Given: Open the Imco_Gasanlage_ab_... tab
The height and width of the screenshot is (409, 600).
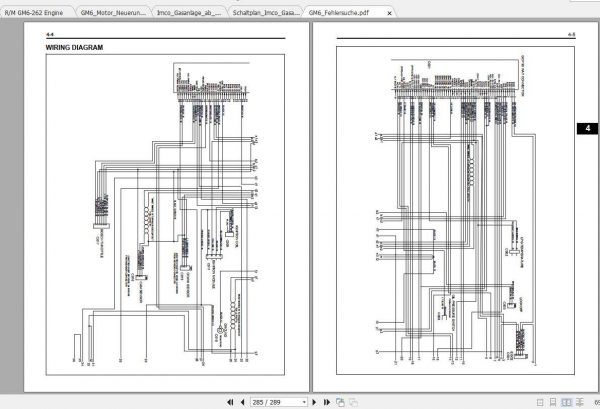Looking at the screenshot, I should pyautogui.click(x=189, y=13).
